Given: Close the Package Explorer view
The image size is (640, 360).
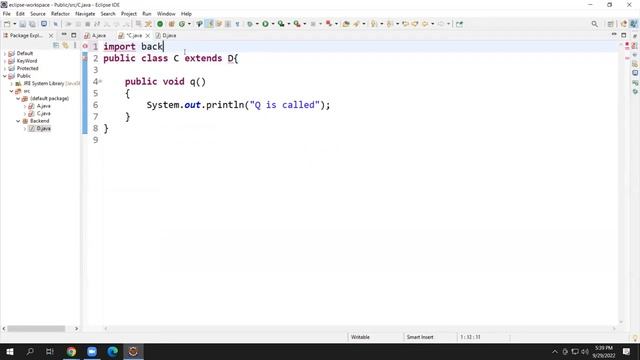Looking at the screenshot, I should point(51,36).
